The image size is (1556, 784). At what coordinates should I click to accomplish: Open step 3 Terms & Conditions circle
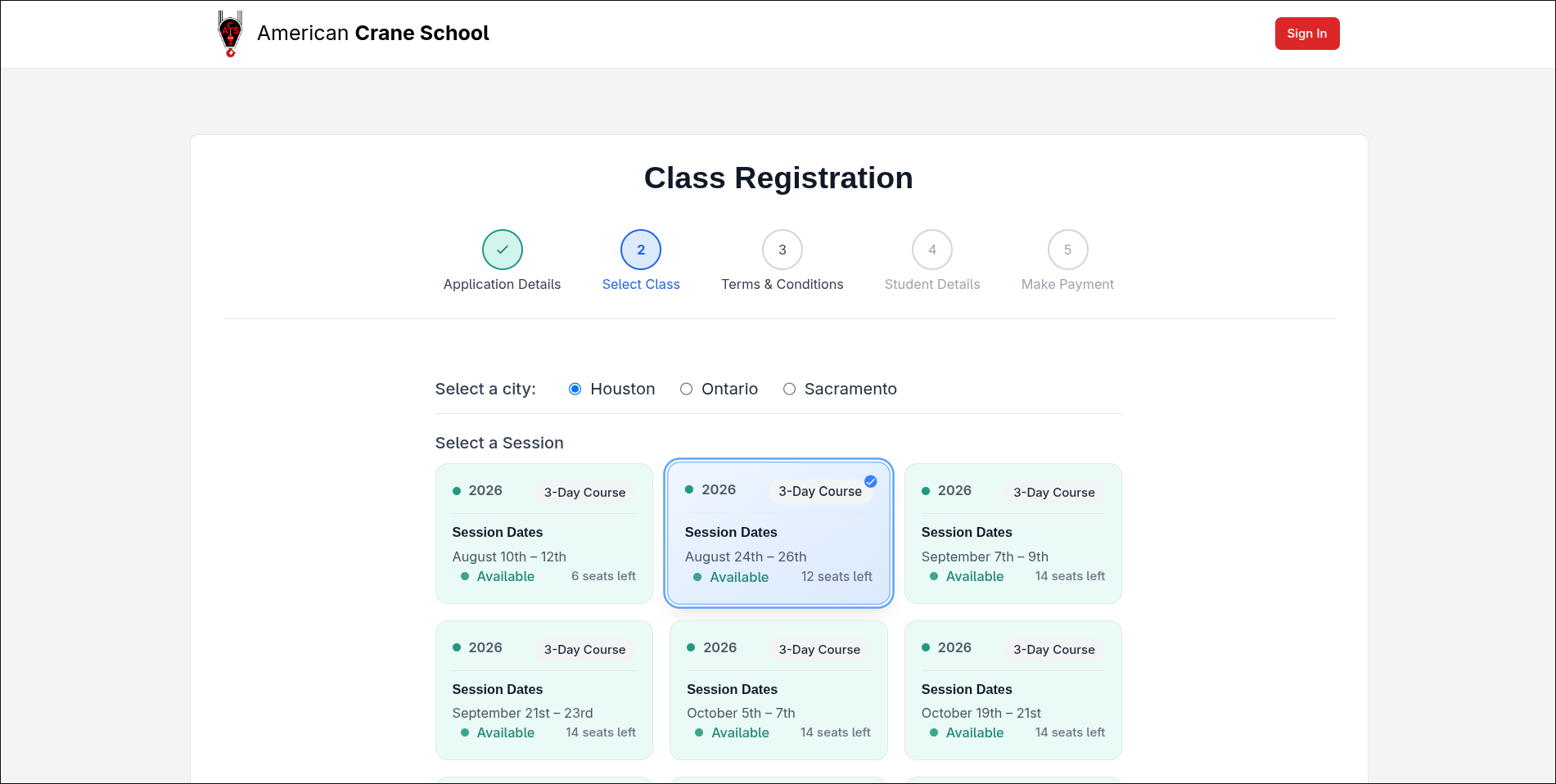coord(783,250)
